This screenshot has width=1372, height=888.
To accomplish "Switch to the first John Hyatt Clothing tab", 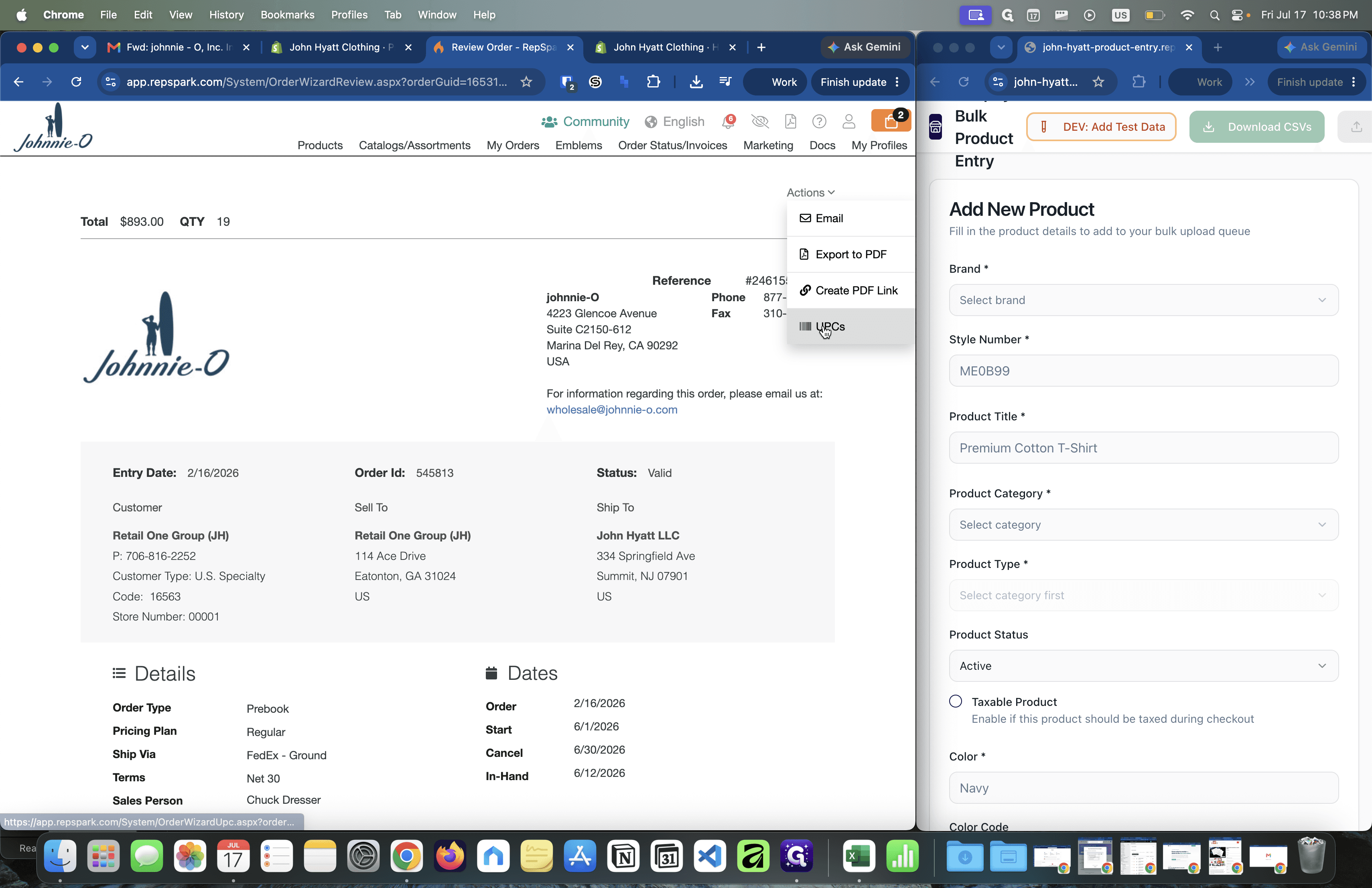I will click(x=341, y=47).
